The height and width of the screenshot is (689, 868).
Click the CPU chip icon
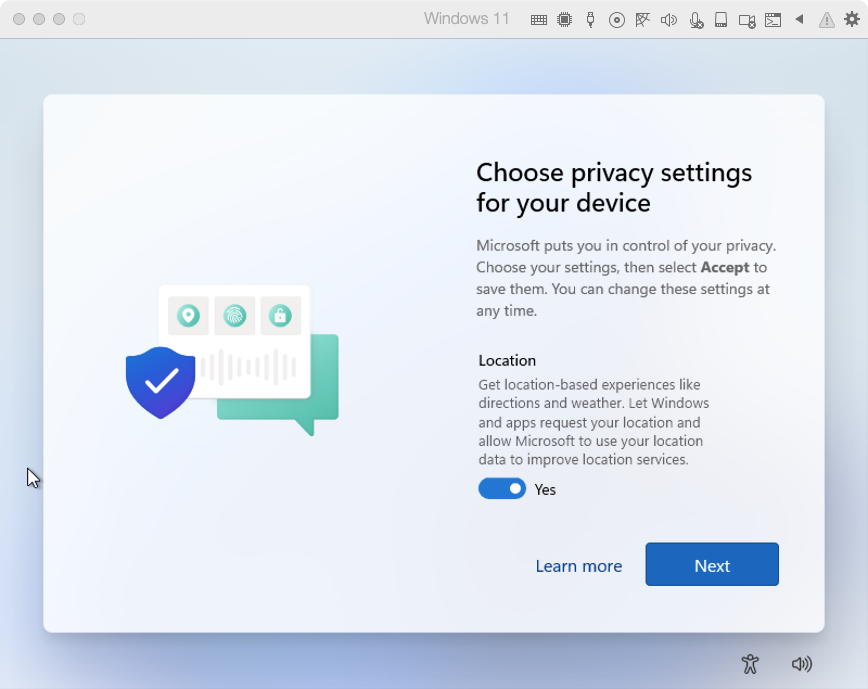pos(564,20)
